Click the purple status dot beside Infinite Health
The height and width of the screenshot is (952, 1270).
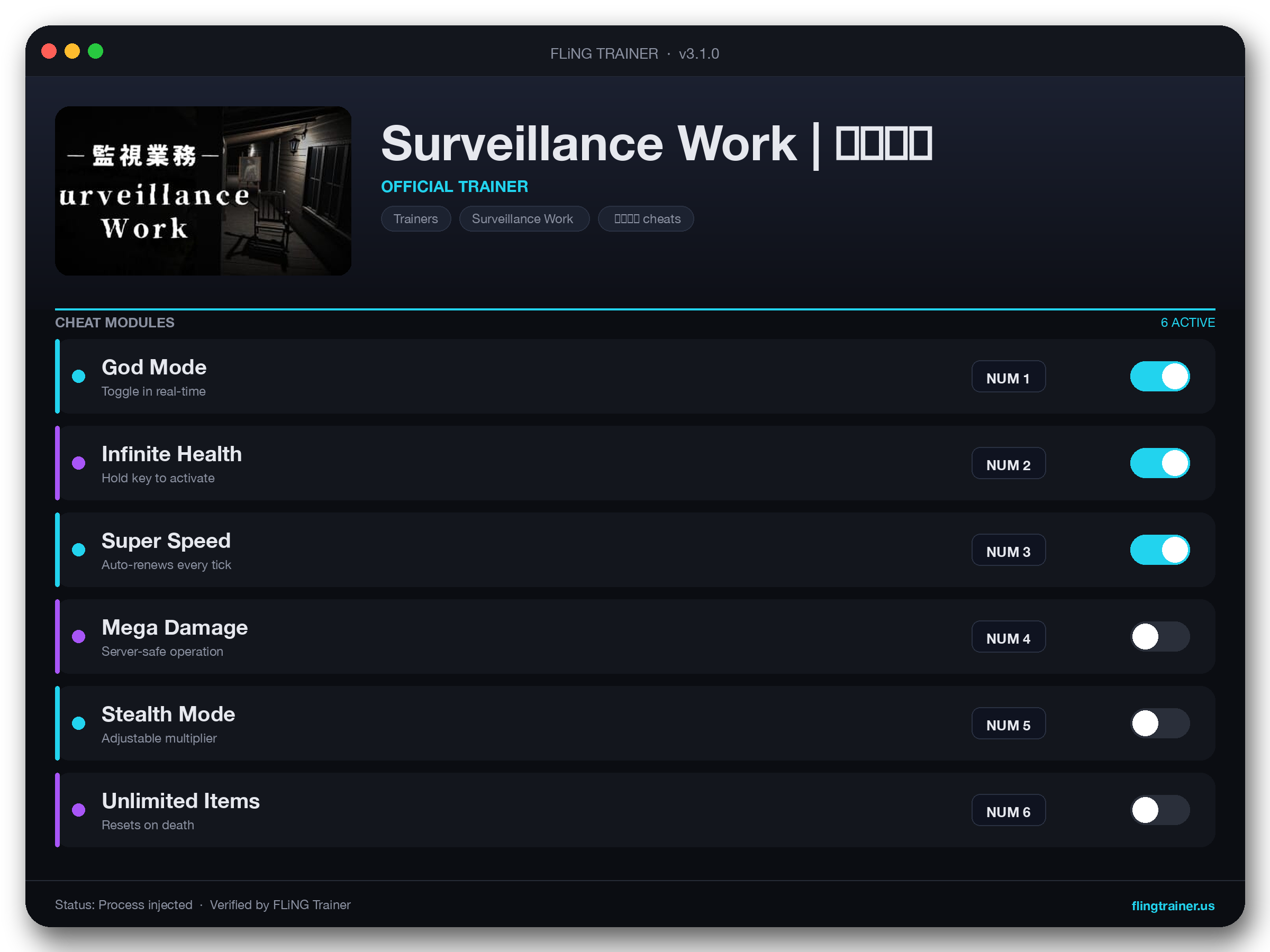click(79, 463)
